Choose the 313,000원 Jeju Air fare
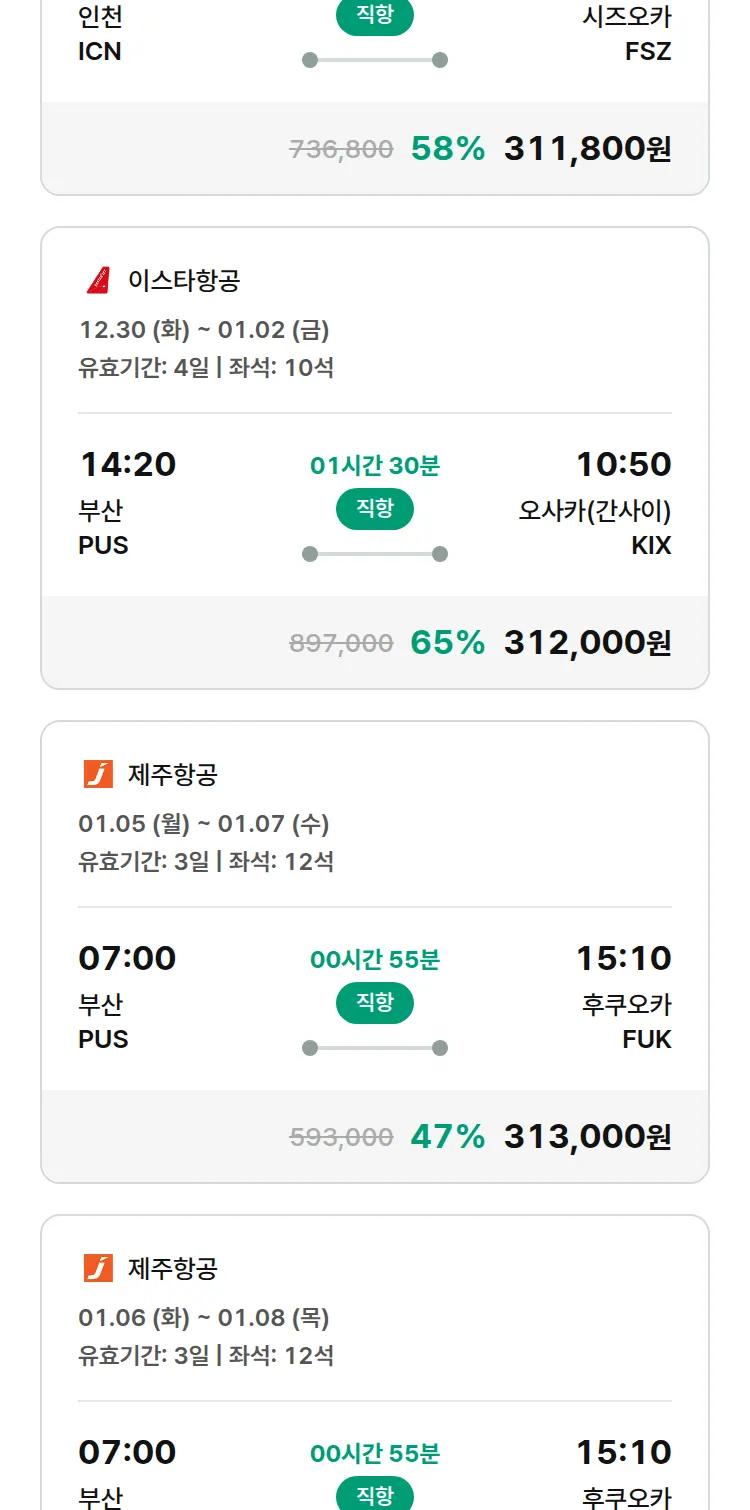This screenshot has height=1510, width=750. pyautogui.click(x=587, y=1137)
